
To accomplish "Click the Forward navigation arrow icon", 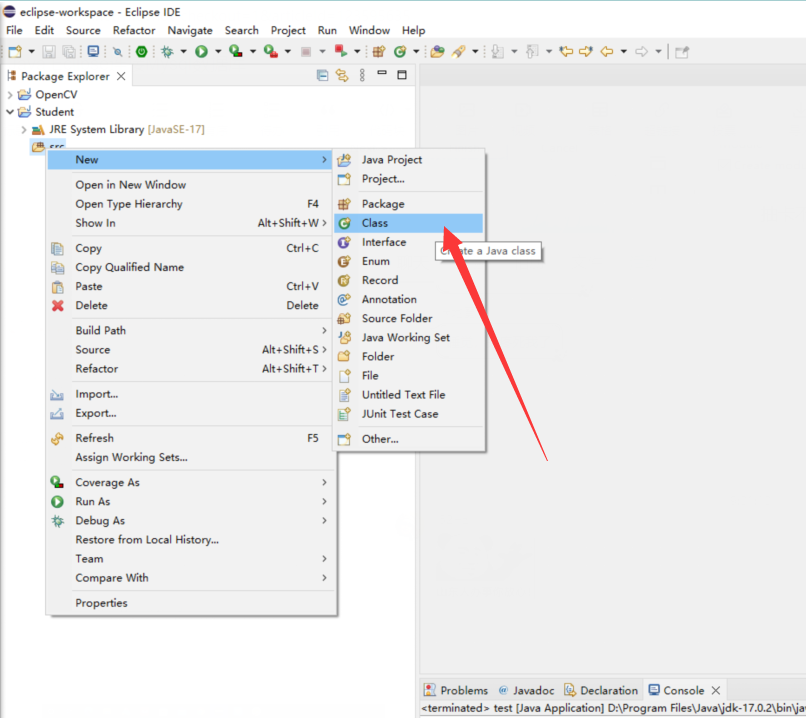I will pyautogui.click(x=642, y=51).
